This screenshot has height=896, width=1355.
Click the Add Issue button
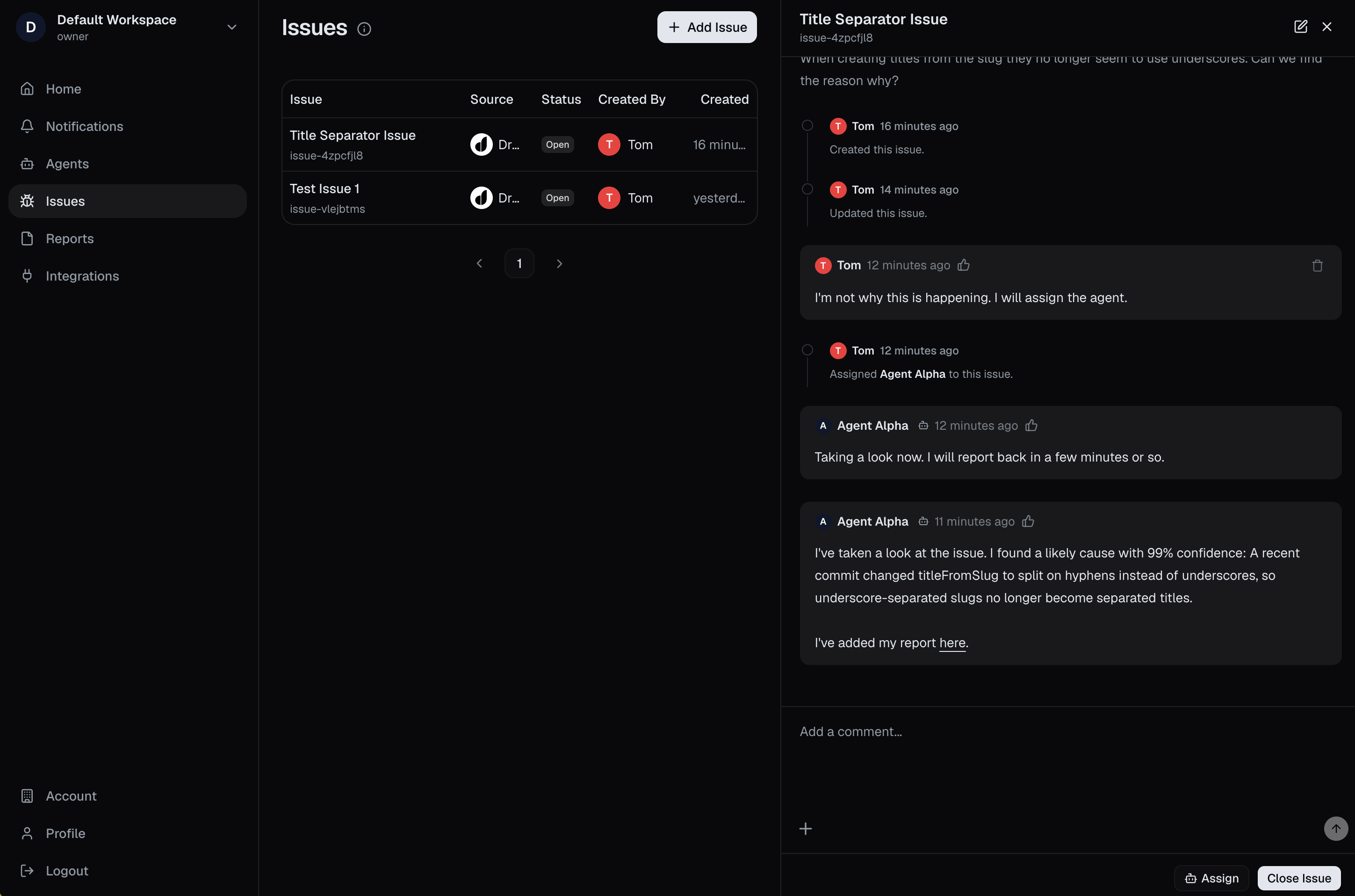tap(706, 28)
